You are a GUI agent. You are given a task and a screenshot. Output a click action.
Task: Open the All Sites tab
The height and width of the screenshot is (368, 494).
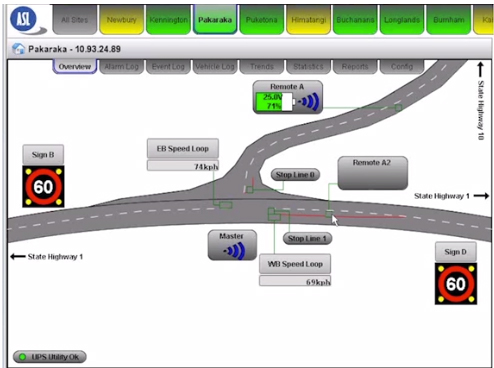click(75, 20)
